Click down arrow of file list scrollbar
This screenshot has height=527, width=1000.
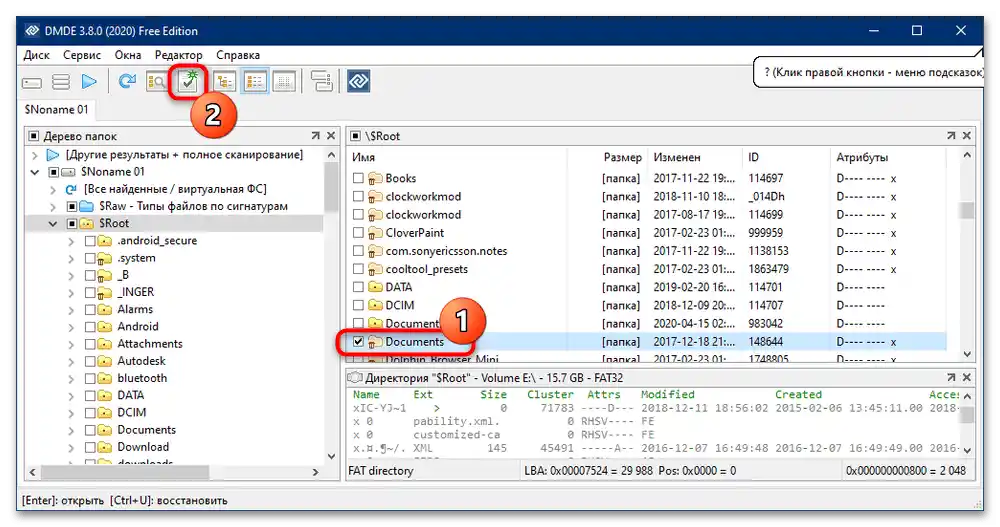click(x=967, y=354)
